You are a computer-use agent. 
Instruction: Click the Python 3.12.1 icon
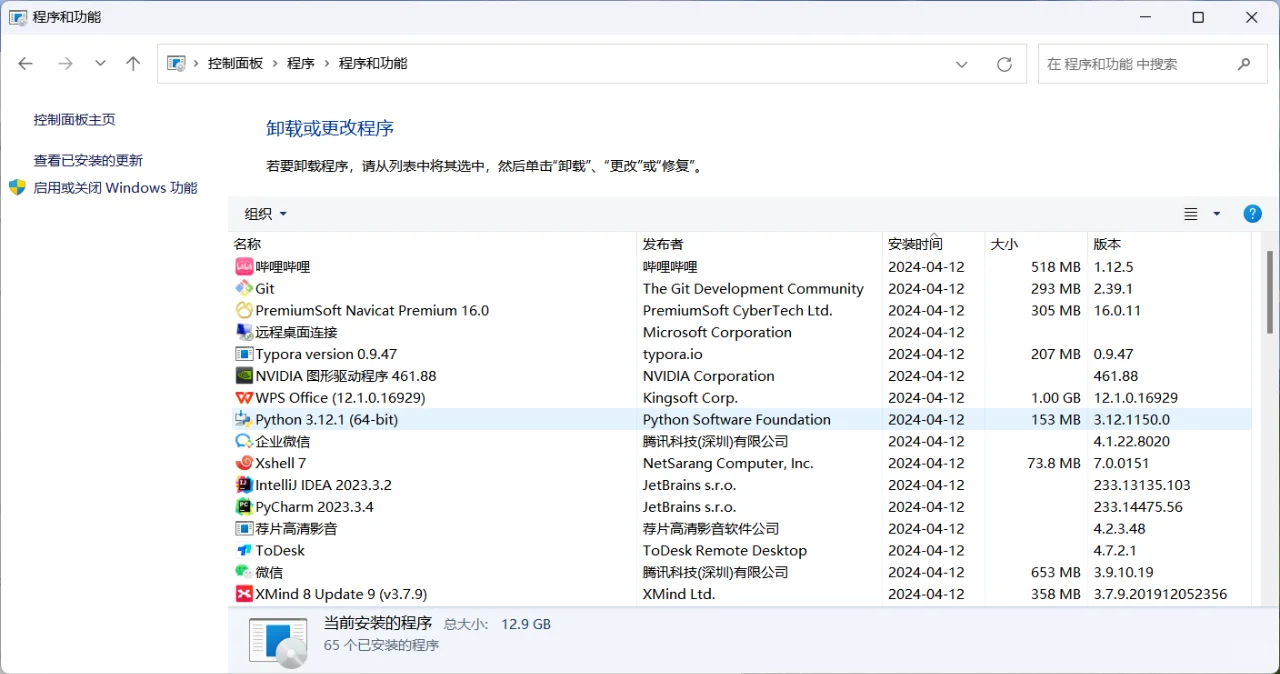tap(244, 420)
